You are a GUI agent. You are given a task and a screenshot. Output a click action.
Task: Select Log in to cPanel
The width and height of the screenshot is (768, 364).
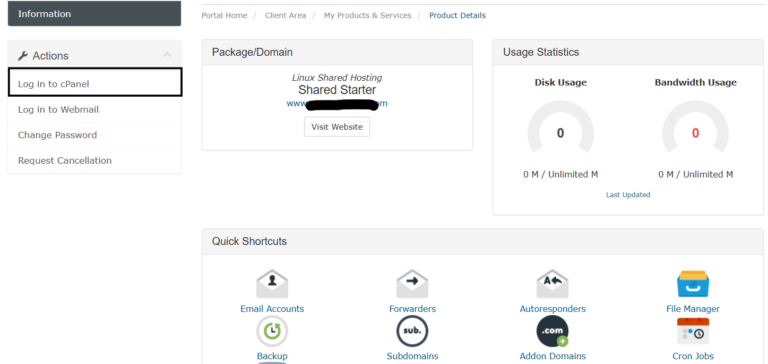click(x=95, y=82)
